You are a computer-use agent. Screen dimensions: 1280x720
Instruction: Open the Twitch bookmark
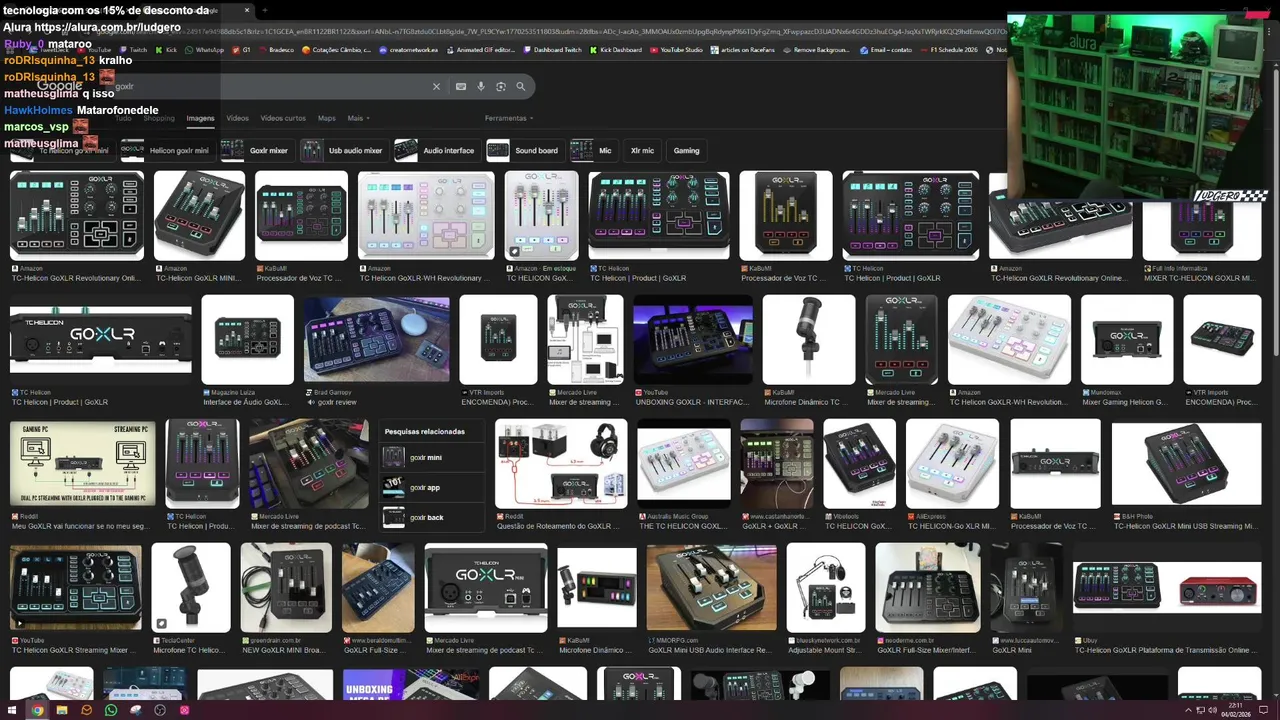pos(132,50)
